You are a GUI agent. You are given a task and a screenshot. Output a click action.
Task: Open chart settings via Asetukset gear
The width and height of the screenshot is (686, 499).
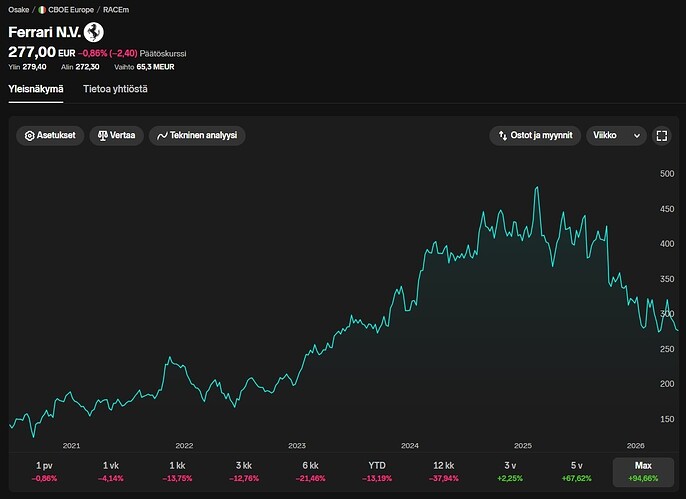50,136
